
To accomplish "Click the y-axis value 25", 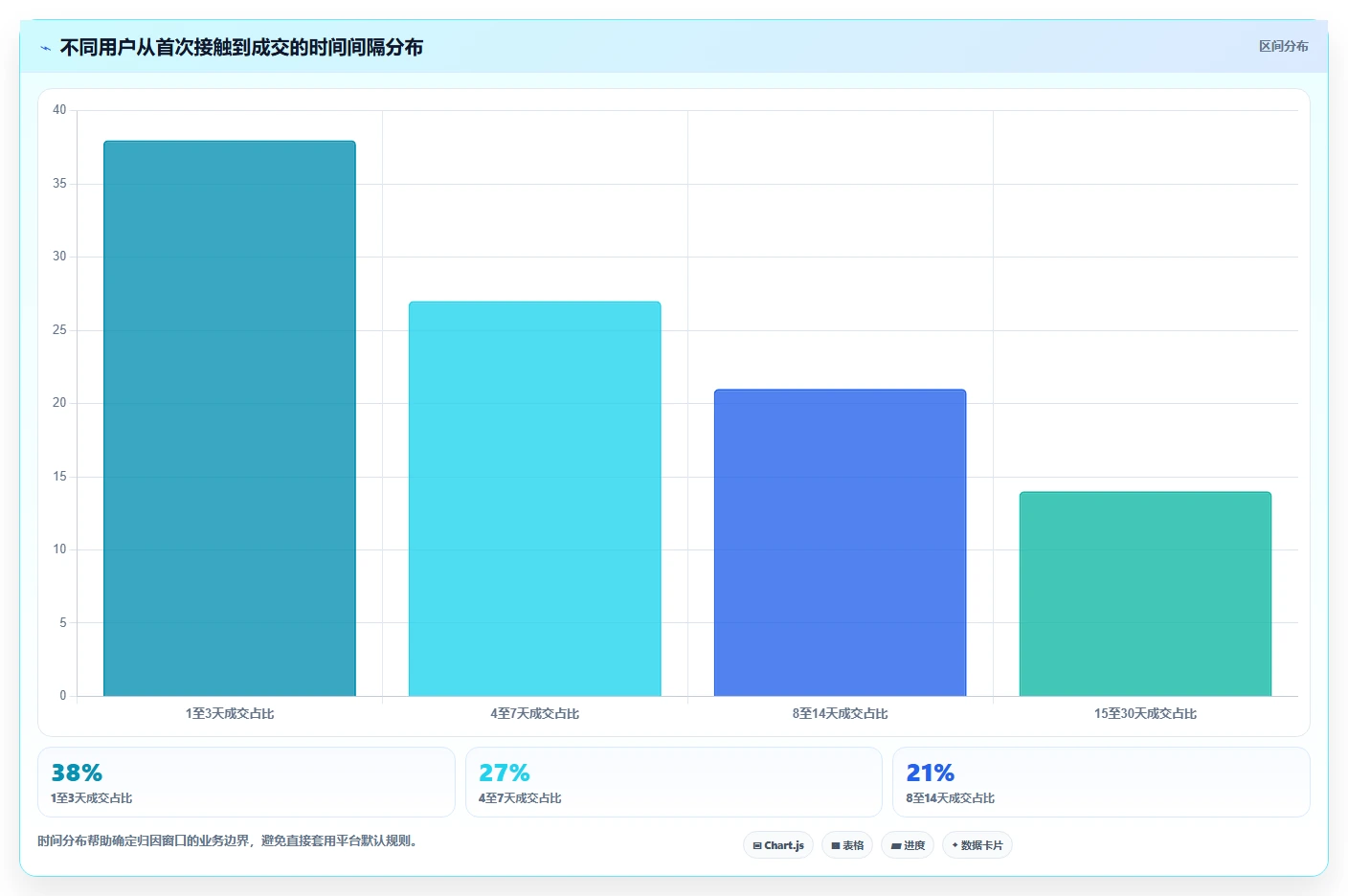I will [x=59, y=329].
